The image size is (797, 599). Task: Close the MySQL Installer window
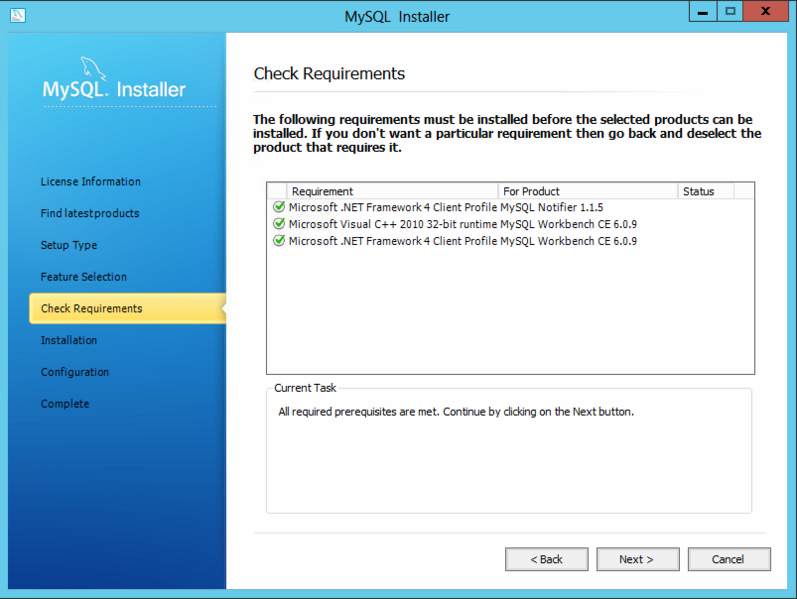point(765,11)
